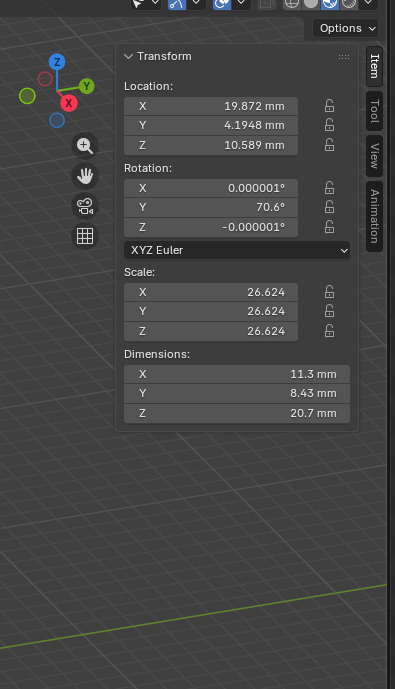Click the Location Z value field

click(211, 145)
